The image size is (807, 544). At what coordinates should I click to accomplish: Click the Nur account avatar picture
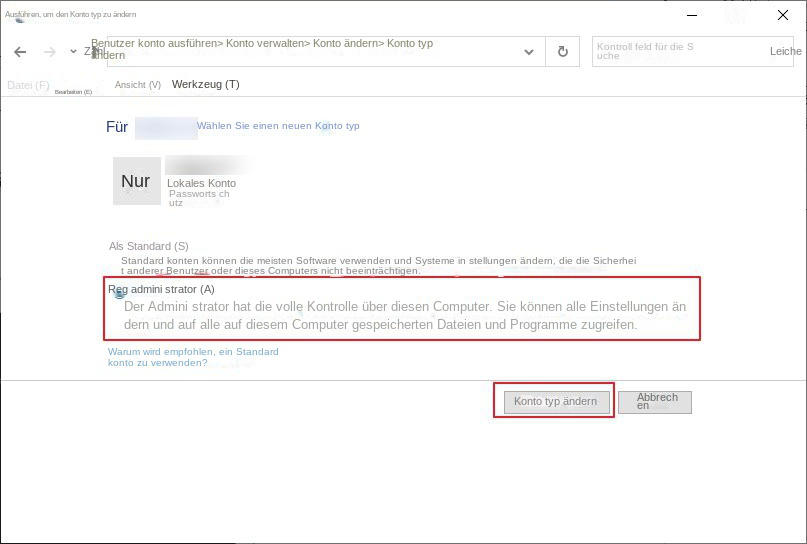pyautogui.click(x=137, y=181)
